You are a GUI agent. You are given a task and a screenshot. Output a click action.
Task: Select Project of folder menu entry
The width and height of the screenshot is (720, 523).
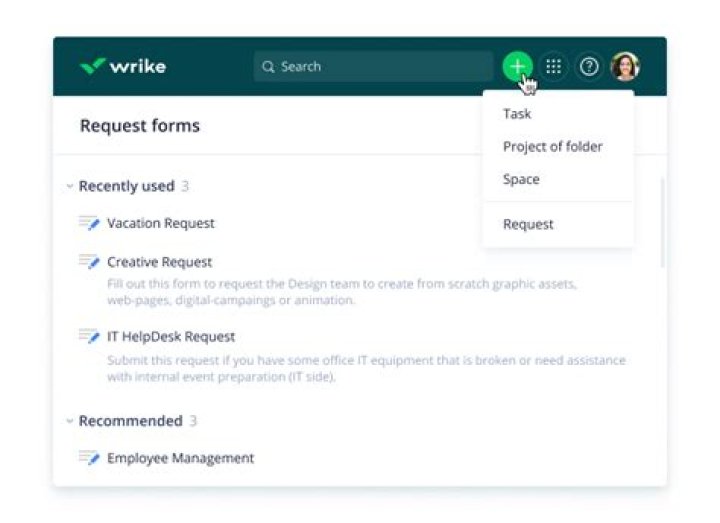[x=552, y=146]
